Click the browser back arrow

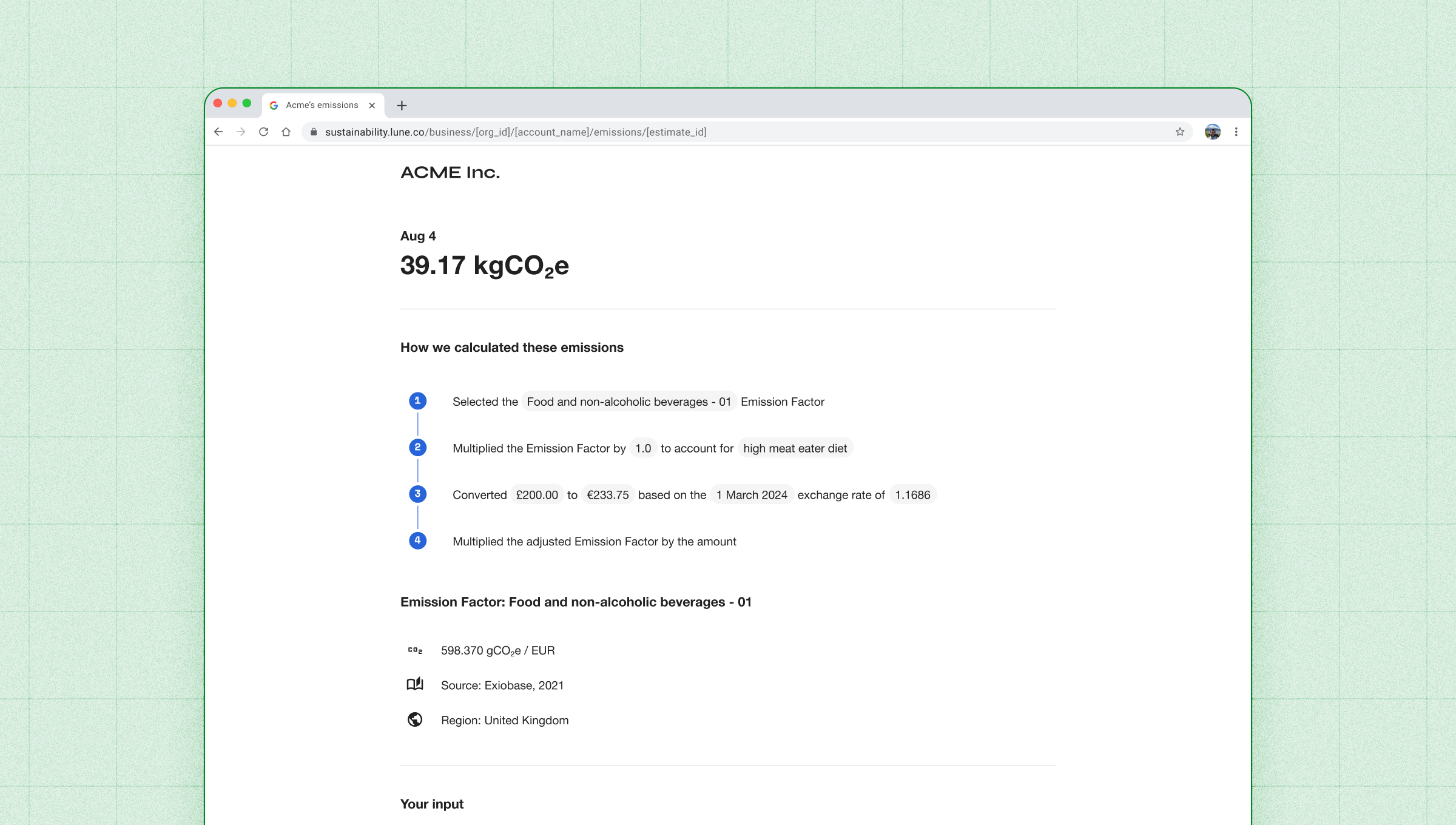(x=218, y=132)
